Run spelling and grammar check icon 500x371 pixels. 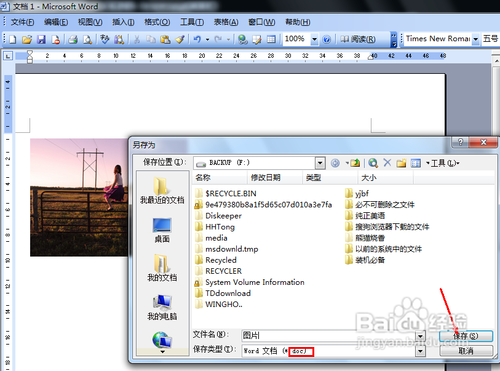pyautogui.click(x=105, y=40)
